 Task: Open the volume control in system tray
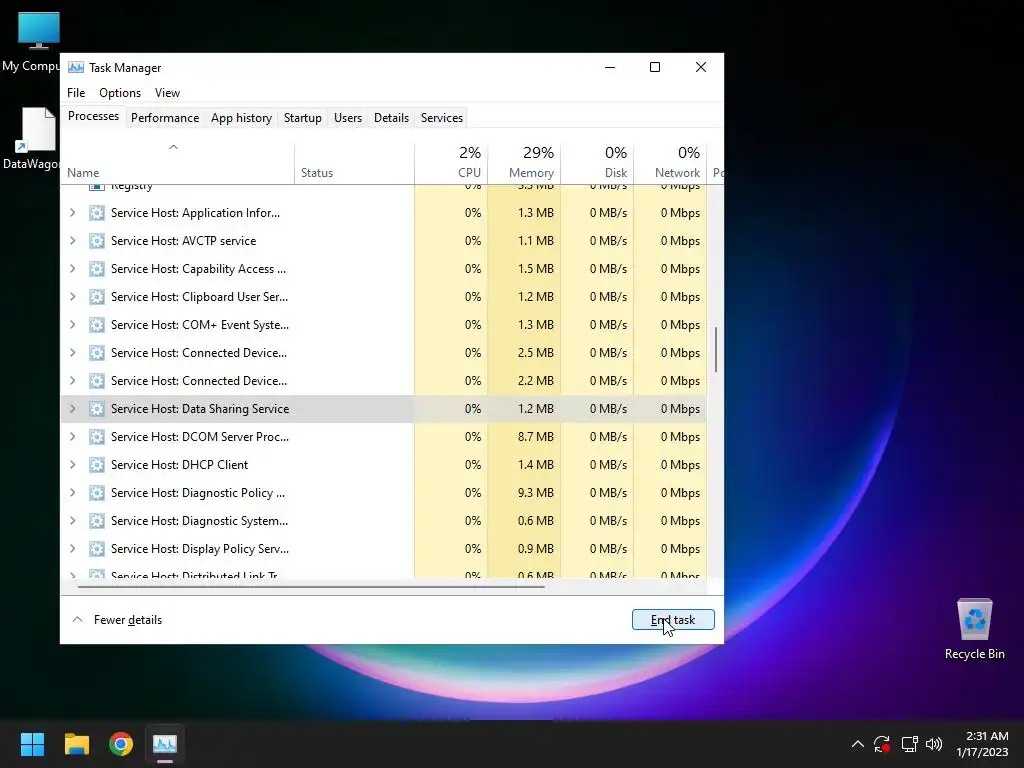934,744
